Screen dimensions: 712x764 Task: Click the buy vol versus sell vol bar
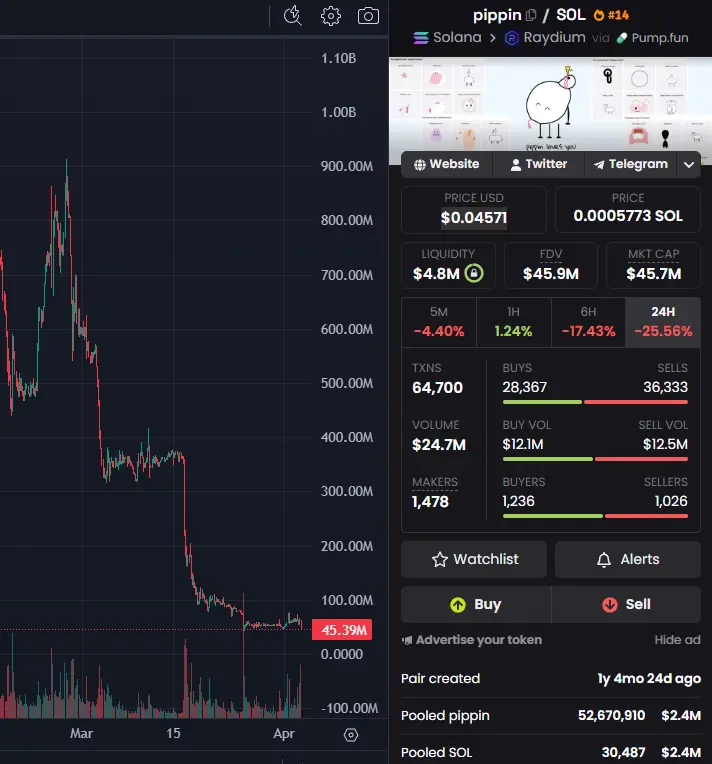[x=595, y=459]
